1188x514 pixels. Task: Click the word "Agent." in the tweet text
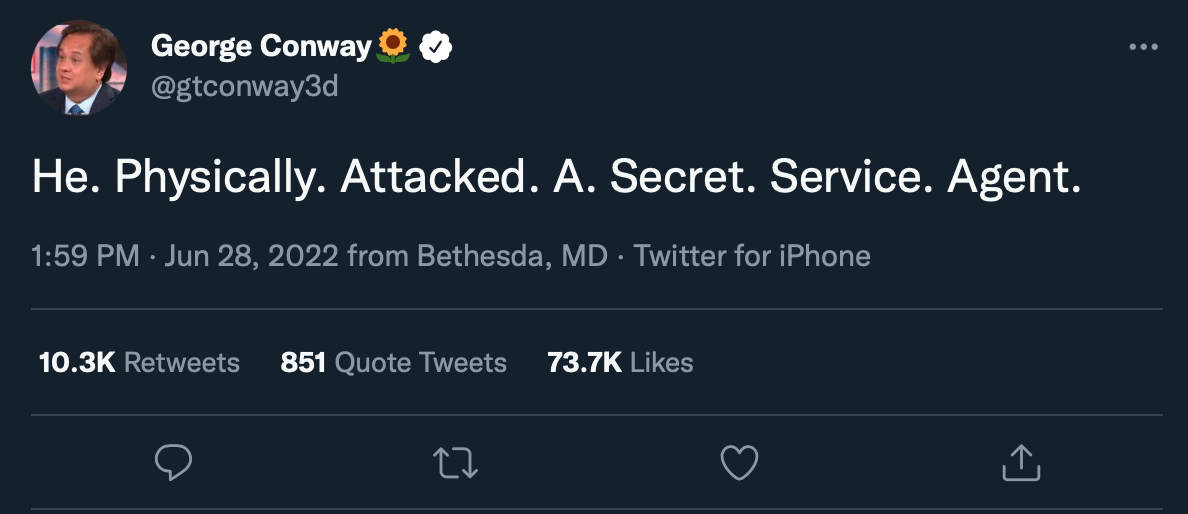pyautogui.click(x=1014, y=177)
